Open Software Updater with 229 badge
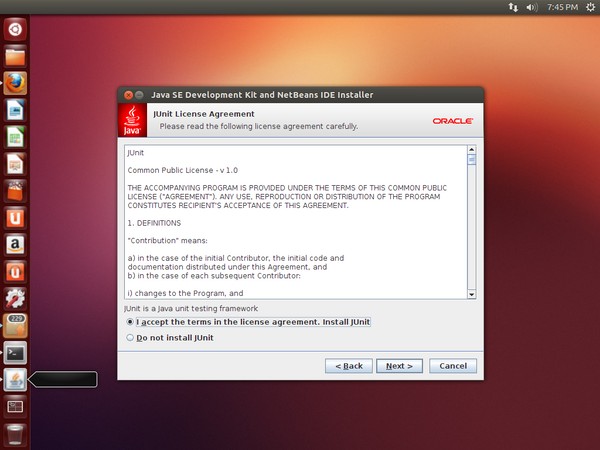This screenshot has height=450, width=600. point(15,326)
